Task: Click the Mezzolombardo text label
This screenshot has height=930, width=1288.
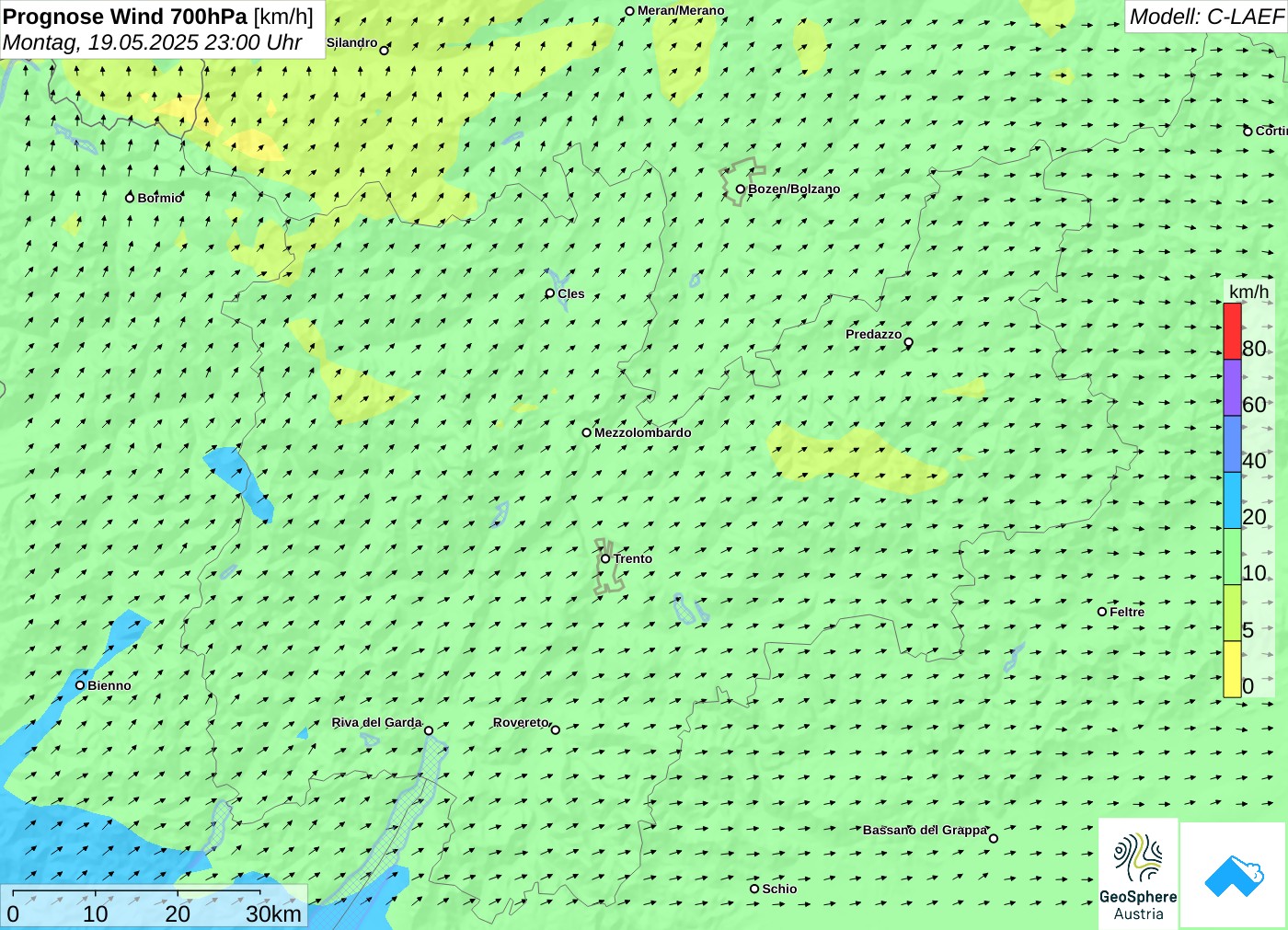Action: [642, 432]
